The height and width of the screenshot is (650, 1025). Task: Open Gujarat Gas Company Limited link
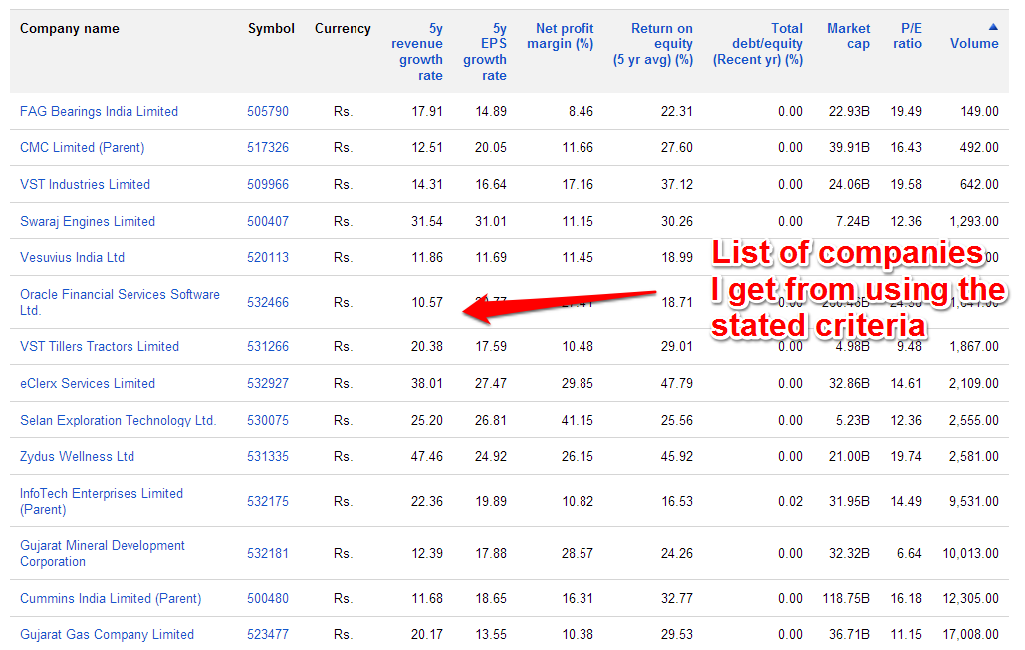coord(107,634)
